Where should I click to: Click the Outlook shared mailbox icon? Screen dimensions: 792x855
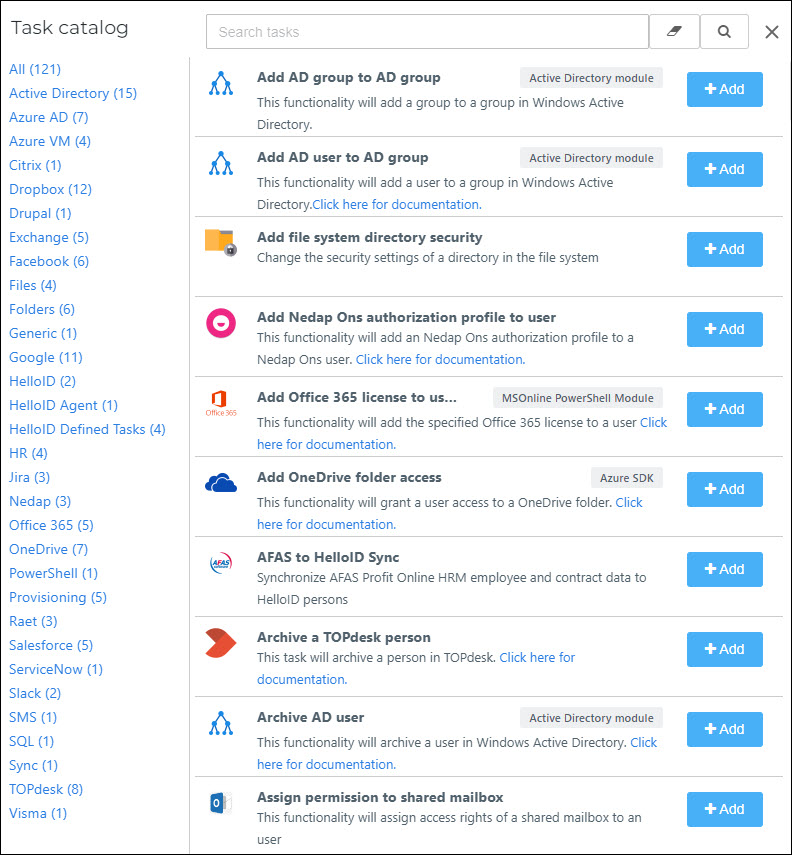[x=221, y=803]
